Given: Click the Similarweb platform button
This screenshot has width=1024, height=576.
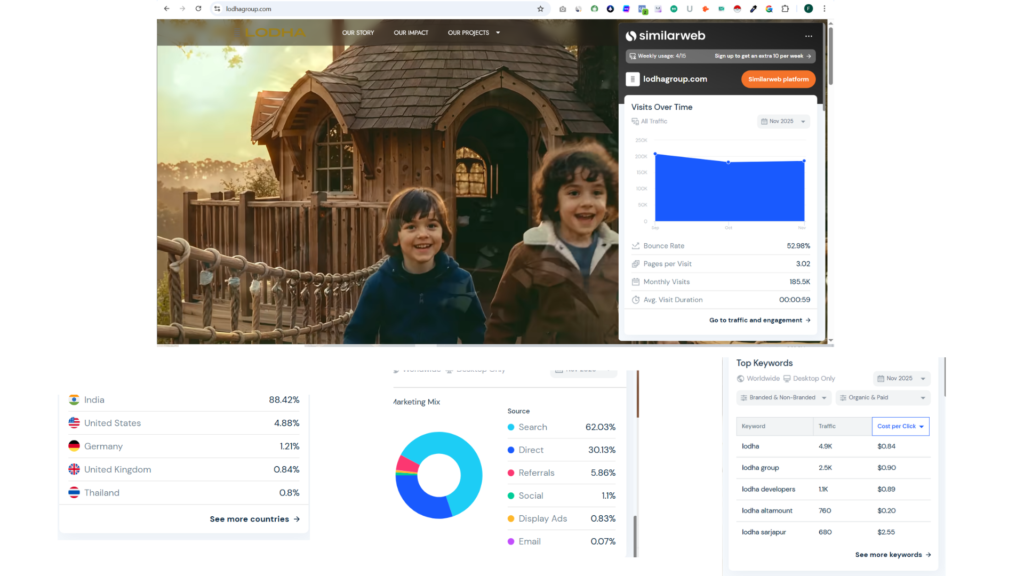Looking at the screenshot, I should 778,78.
